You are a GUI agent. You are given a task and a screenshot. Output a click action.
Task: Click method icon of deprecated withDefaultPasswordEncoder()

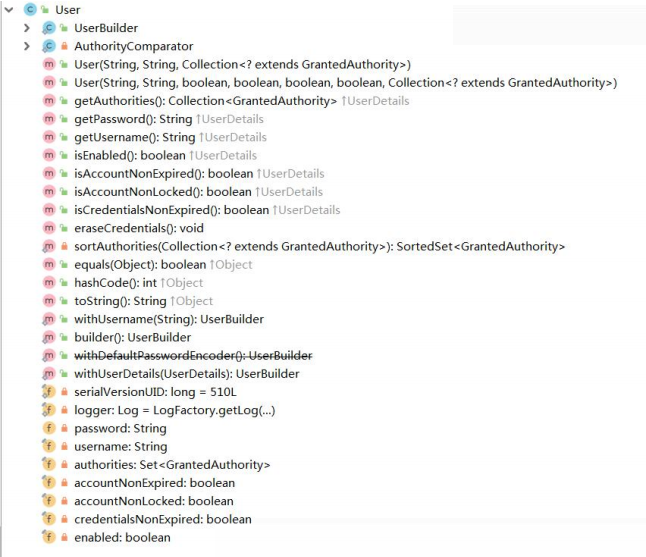click(49, 355)
